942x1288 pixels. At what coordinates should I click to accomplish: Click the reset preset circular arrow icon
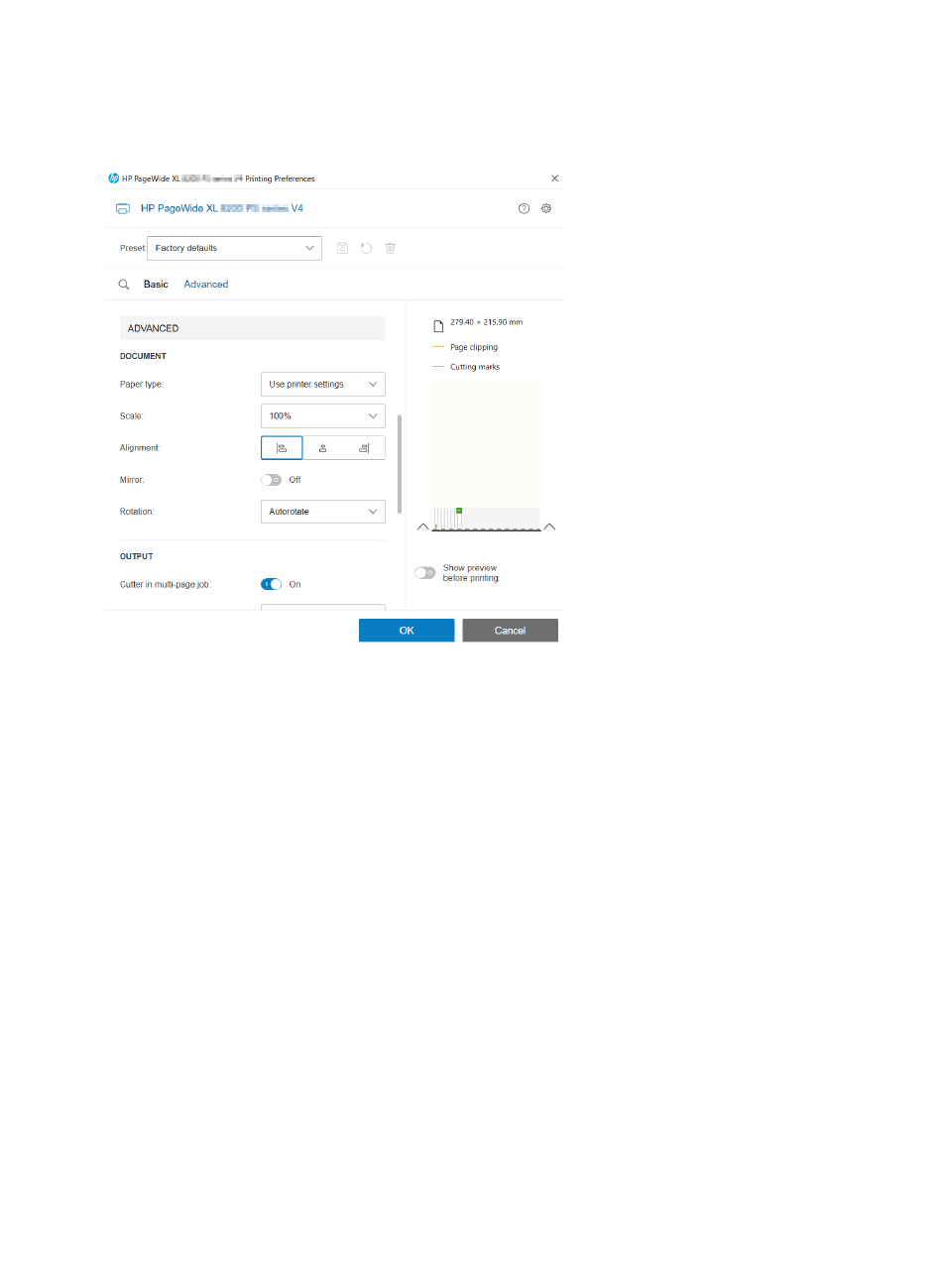(x=366, y=248)
